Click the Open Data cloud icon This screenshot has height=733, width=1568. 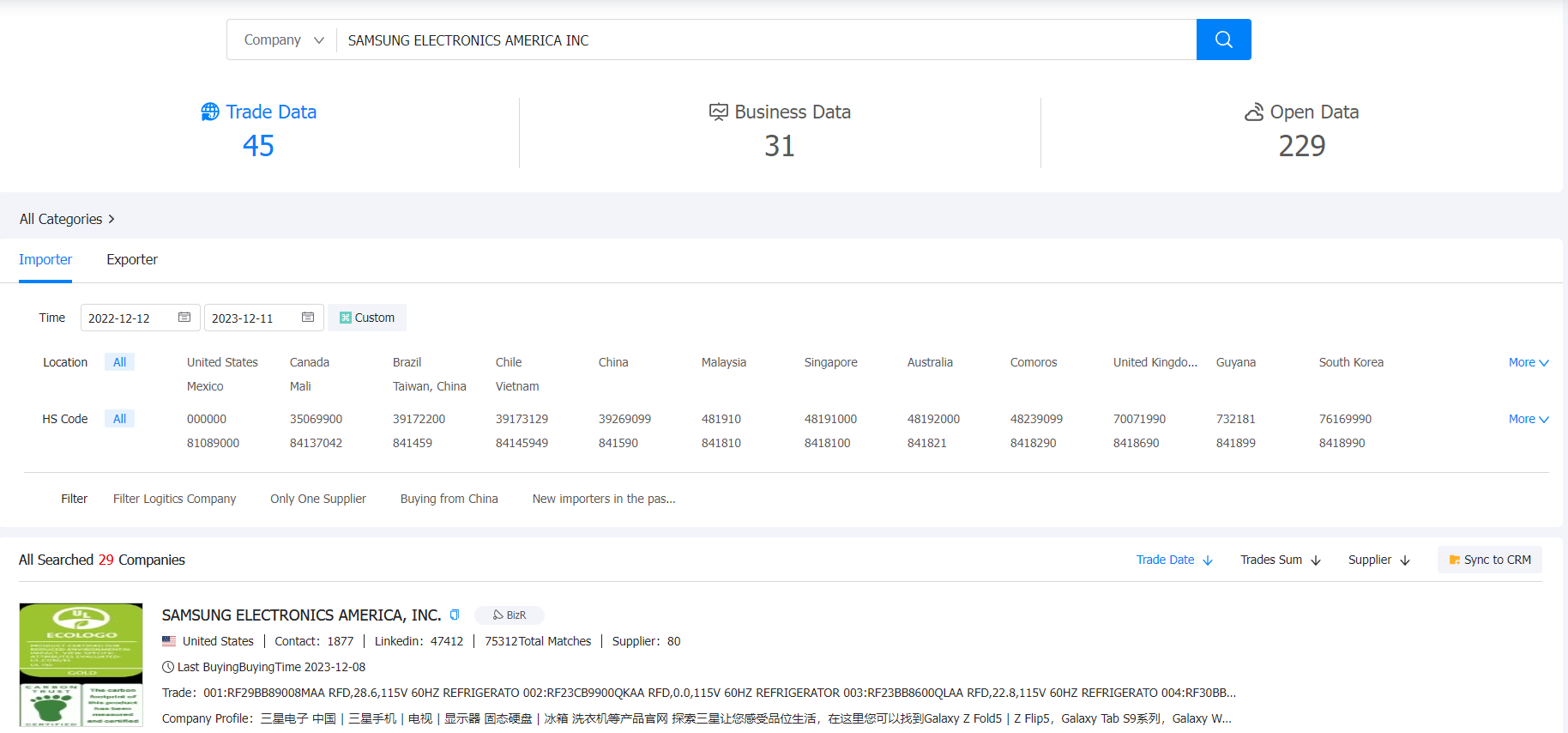tap(1254, 112)
